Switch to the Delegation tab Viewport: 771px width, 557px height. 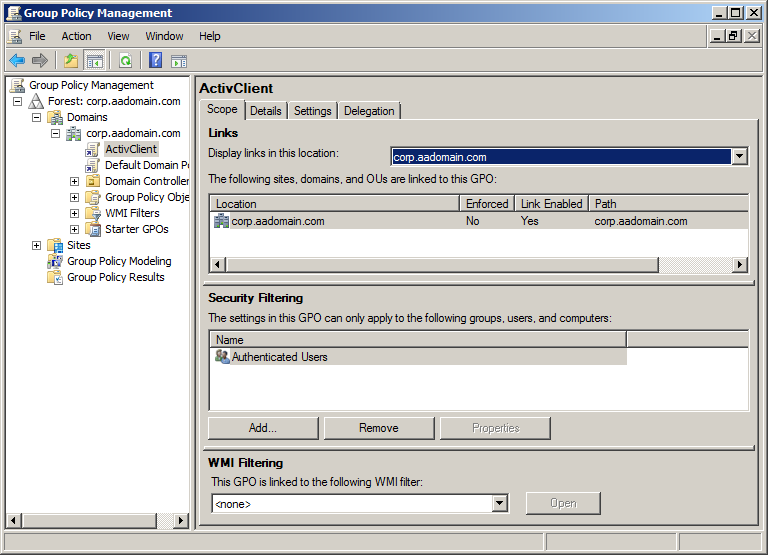pos(369,111)
